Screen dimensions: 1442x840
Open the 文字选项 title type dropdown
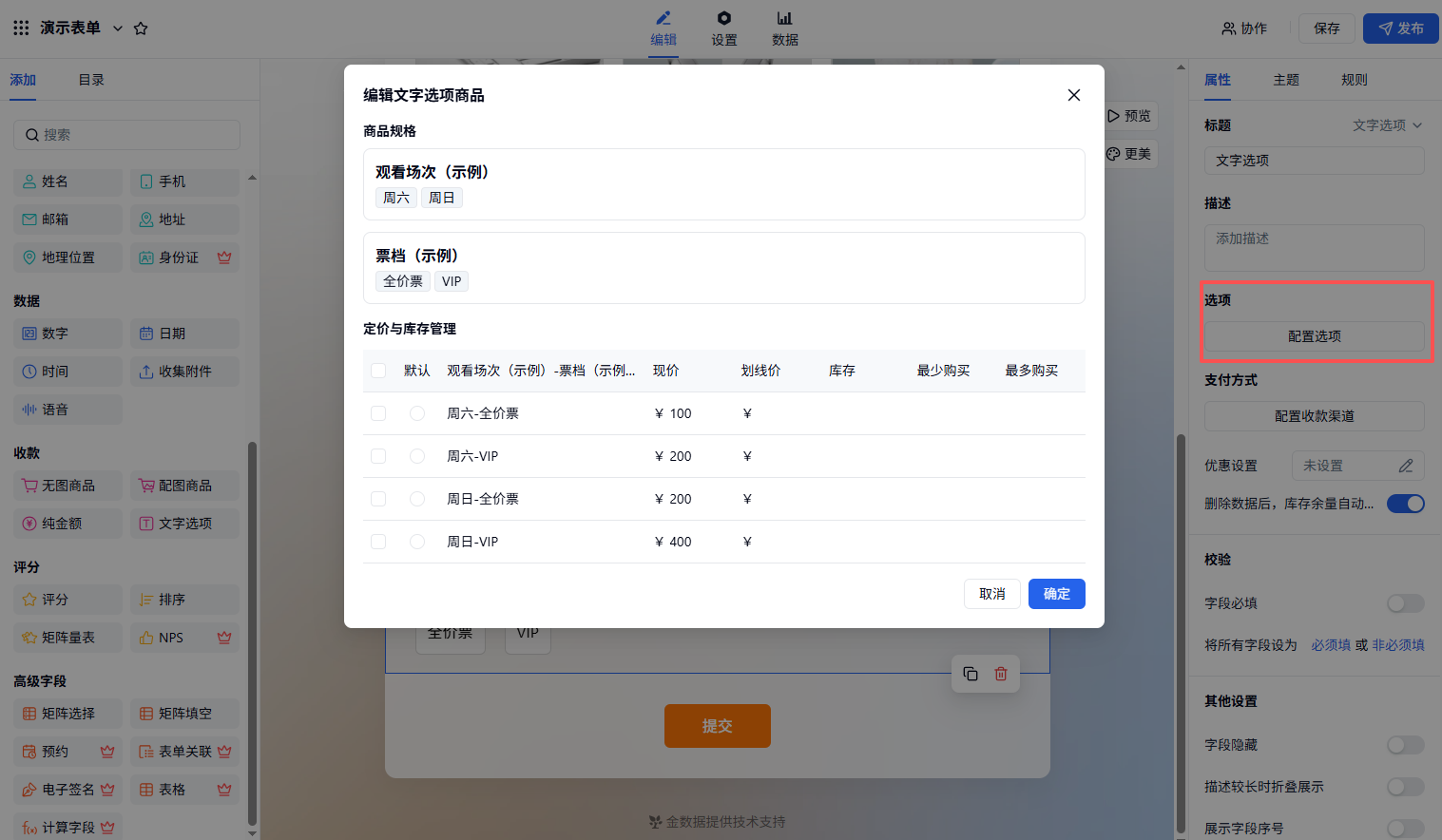pos(1388,125)
